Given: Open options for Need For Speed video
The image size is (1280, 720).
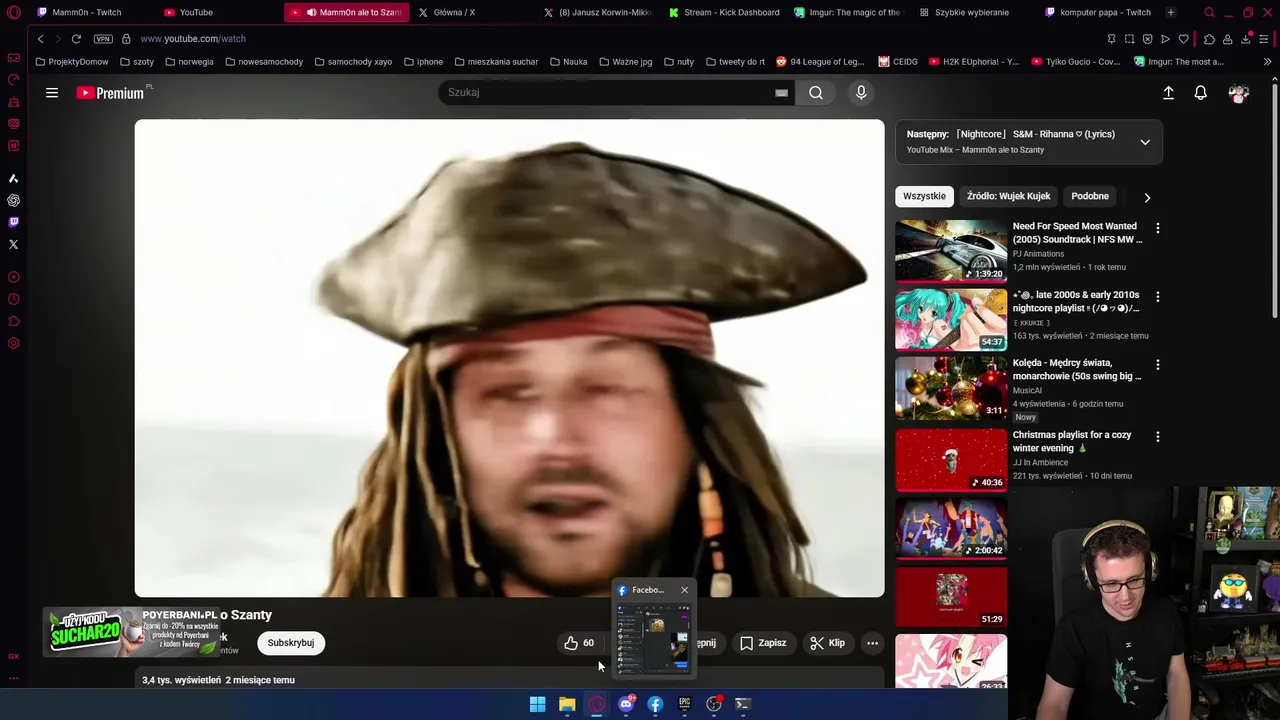Looking at the screenshot, I should [x=1158, y=229].
